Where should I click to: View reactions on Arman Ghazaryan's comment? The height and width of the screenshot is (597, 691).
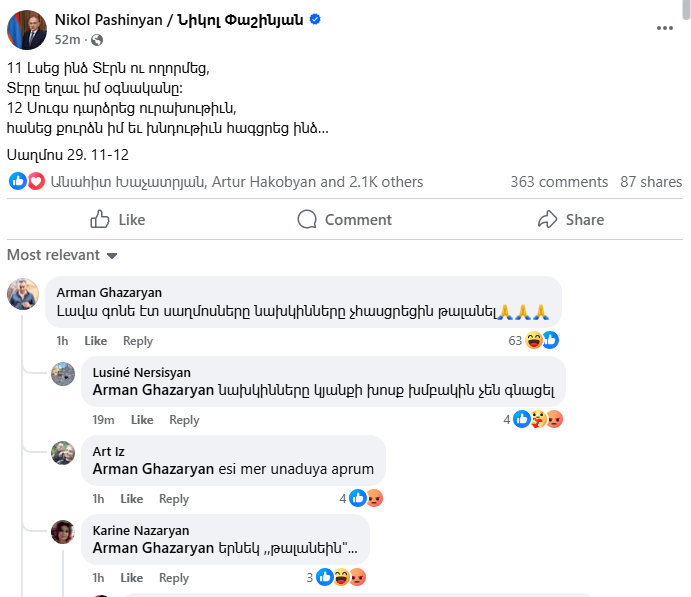(x=541, y=340)
